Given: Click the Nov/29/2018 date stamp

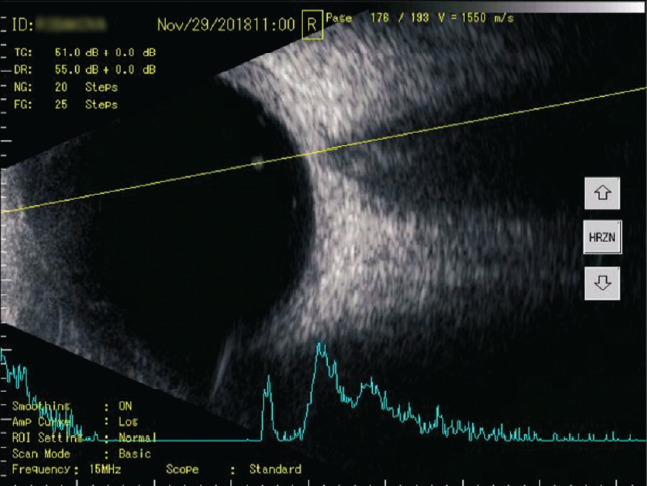Looking at the screenshot, I should point(210,22).
